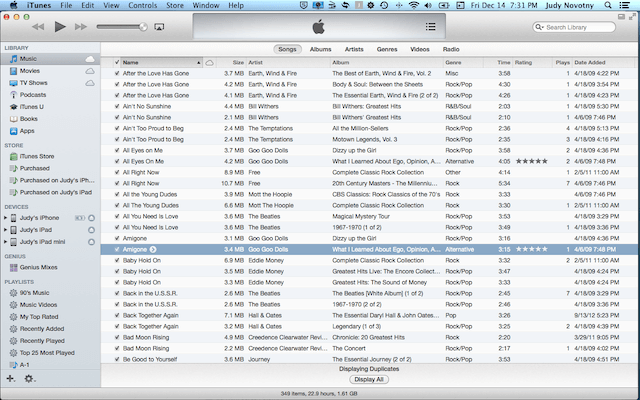Toggle the check-all header checkbox
The image size is (640, 400).
[x=117, y=62]
